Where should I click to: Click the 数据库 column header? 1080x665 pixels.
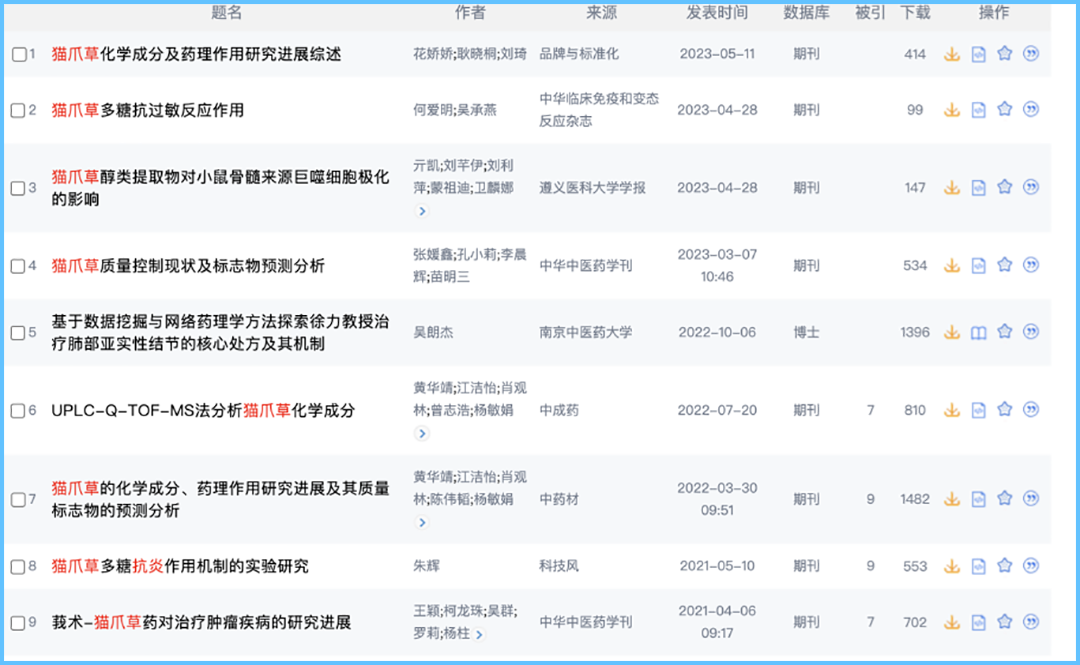pos(806,12)
